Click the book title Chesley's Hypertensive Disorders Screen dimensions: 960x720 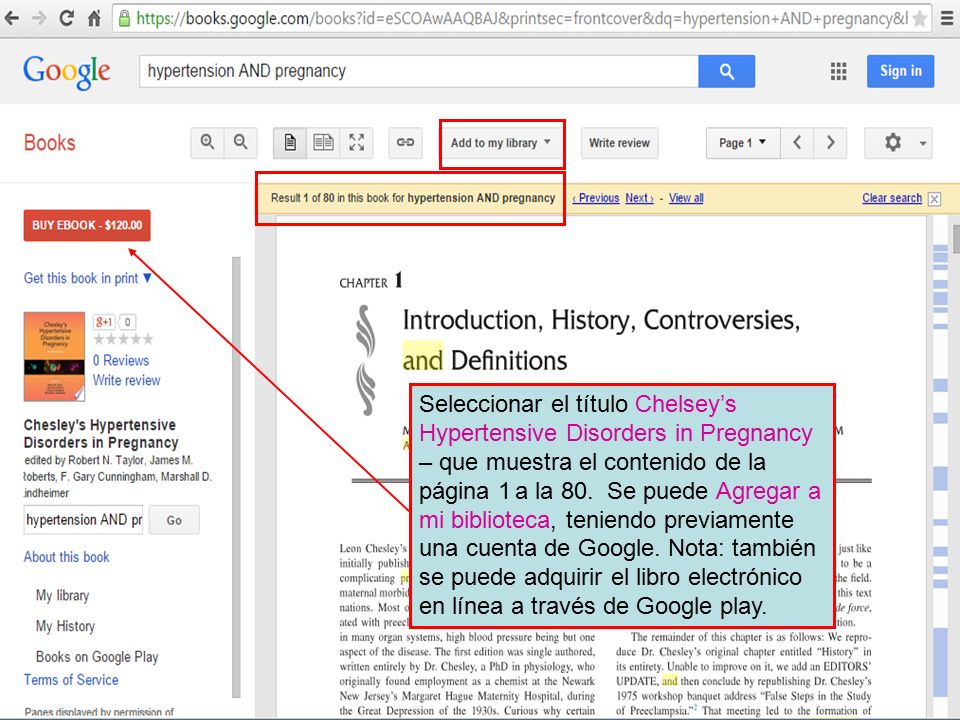pos(101,433)
